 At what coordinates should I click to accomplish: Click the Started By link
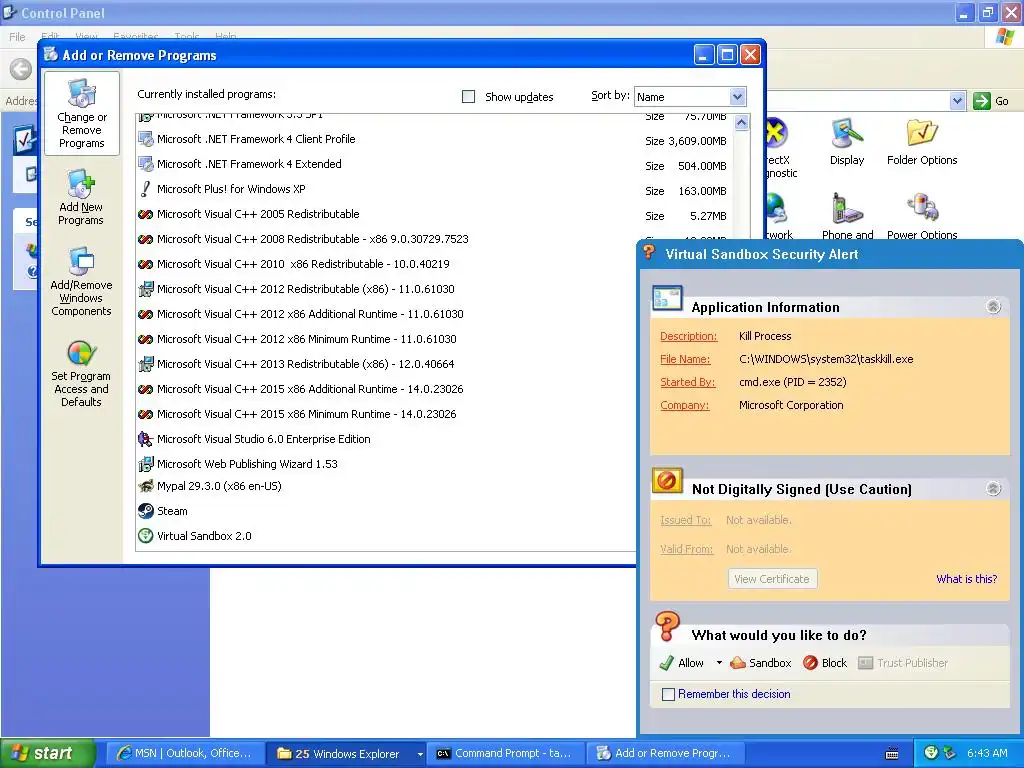click(688, 382)
